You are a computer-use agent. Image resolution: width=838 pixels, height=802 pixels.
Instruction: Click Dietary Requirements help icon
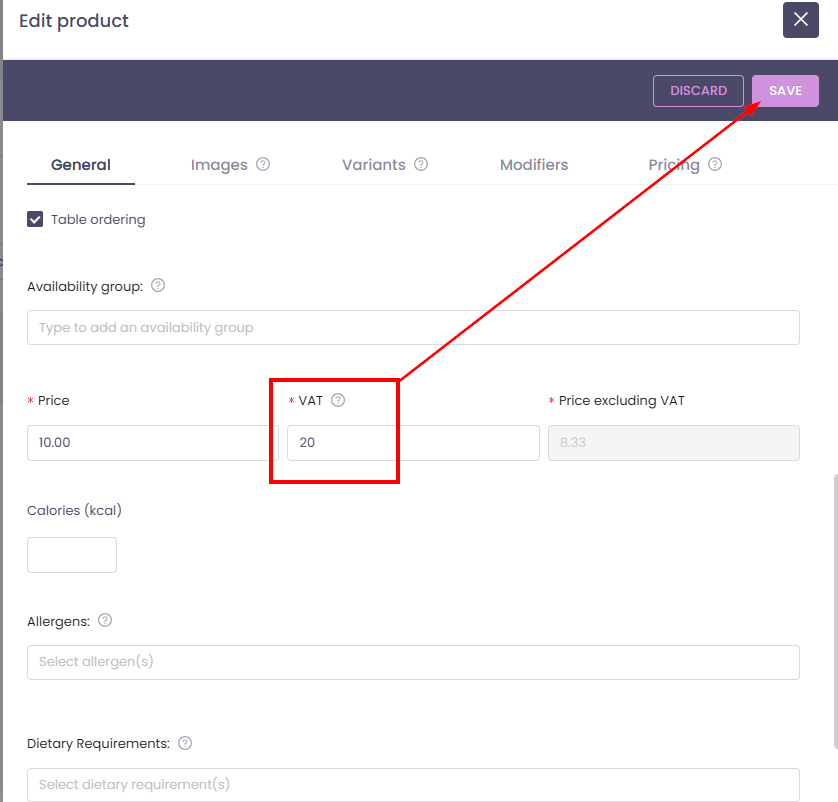coord(184,743)
